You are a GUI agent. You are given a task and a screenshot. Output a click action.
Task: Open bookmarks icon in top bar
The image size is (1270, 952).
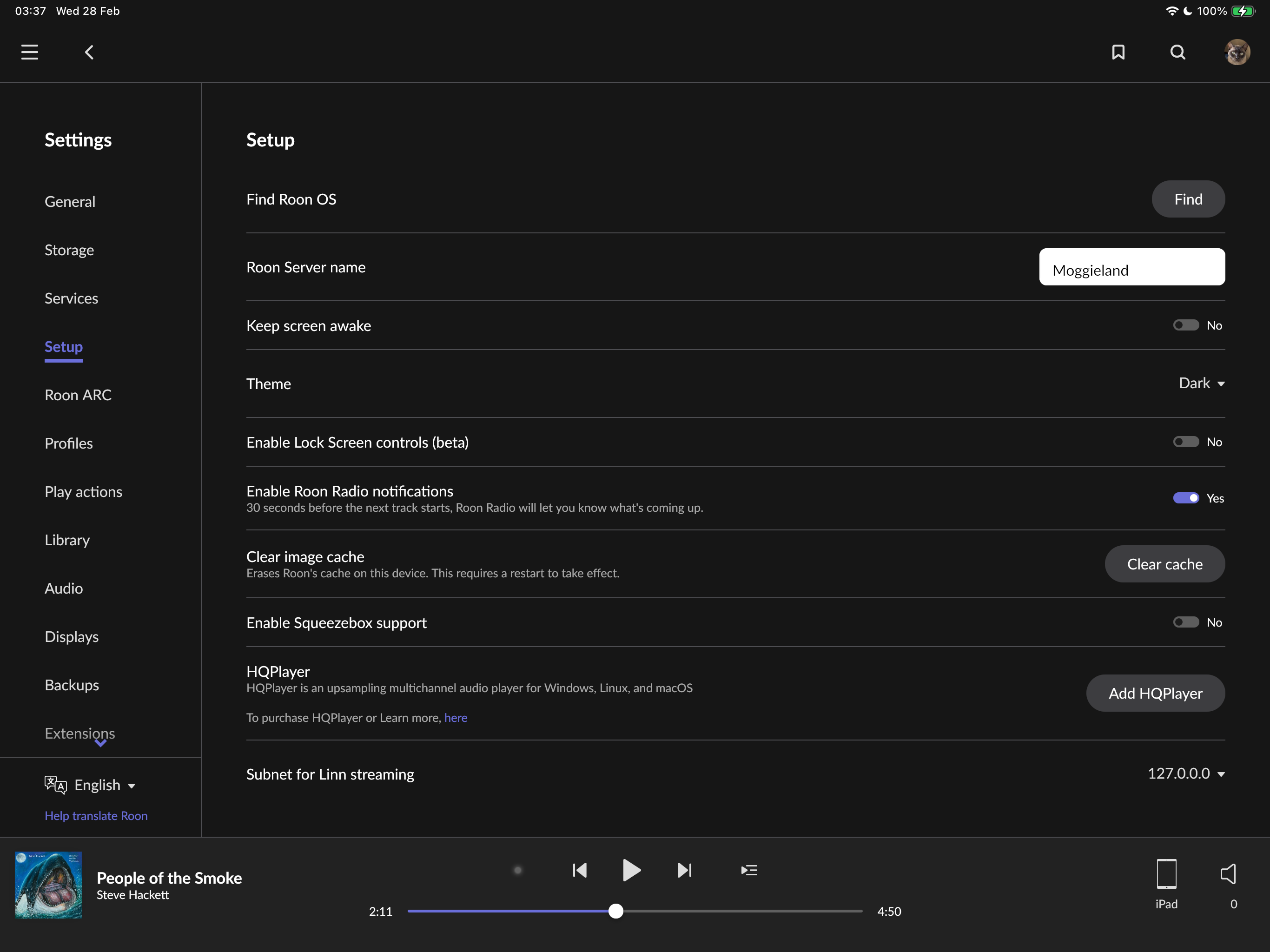pyautogui.click(x=1118, y=52)
